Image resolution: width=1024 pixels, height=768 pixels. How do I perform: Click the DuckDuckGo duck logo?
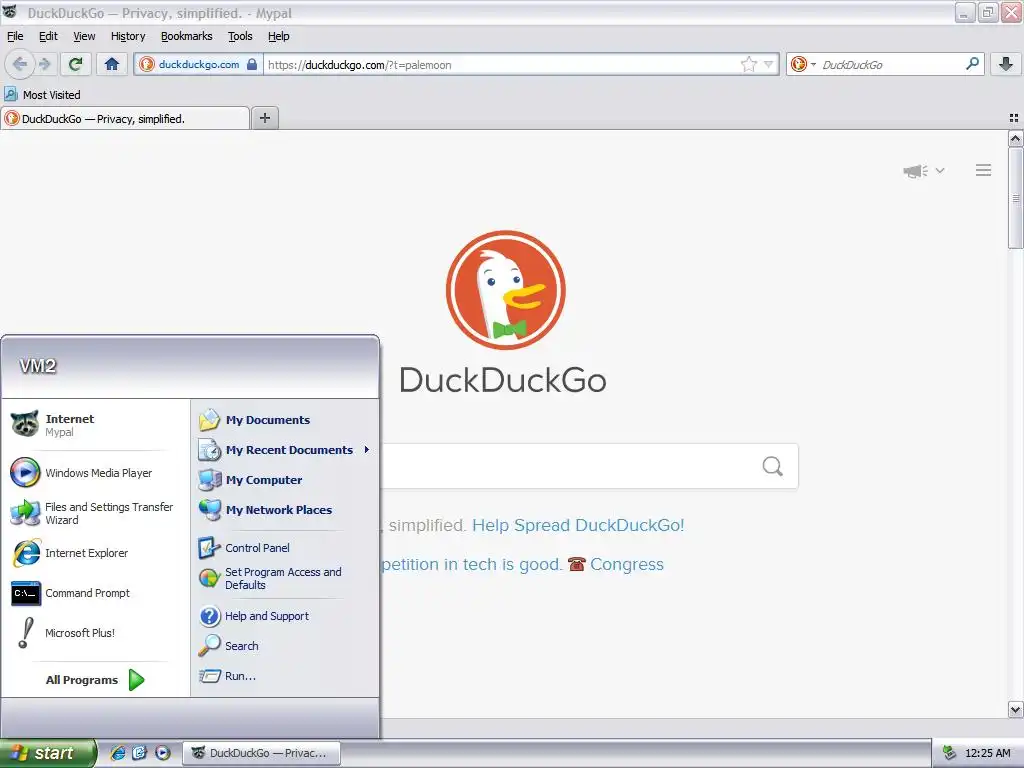click(505, 289)
